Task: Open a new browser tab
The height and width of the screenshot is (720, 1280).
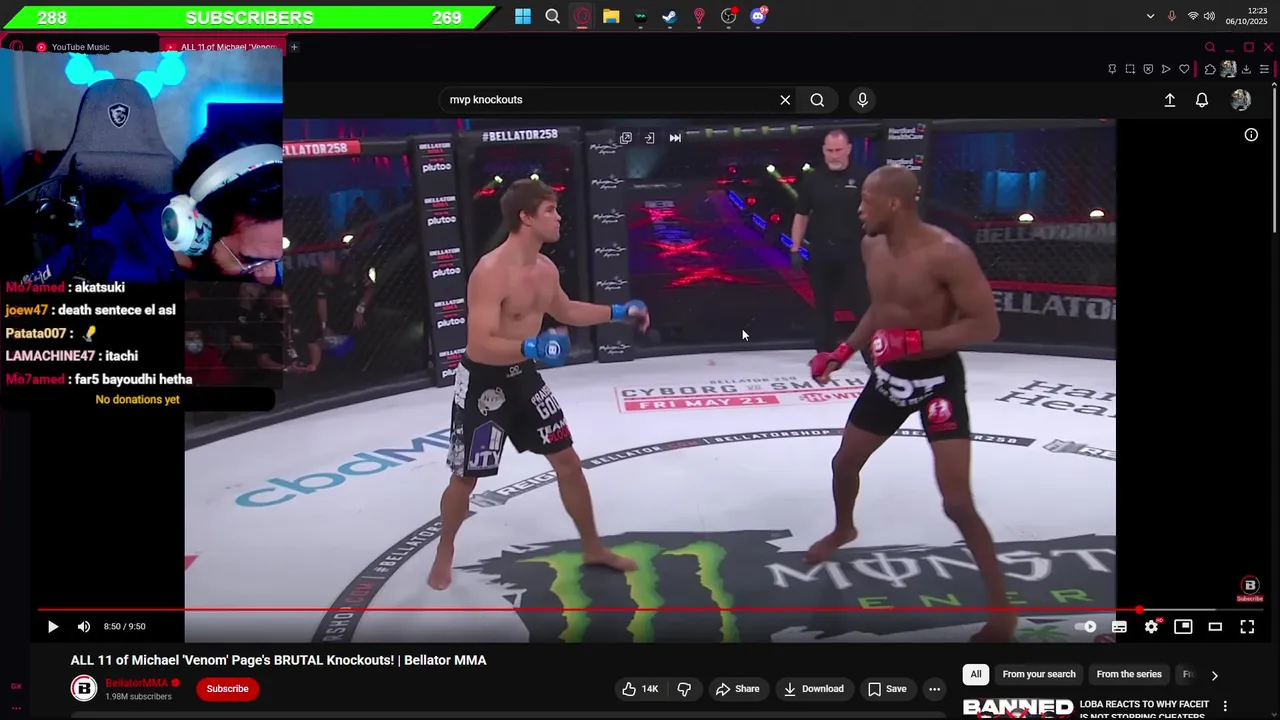Action: coord(294,47)
